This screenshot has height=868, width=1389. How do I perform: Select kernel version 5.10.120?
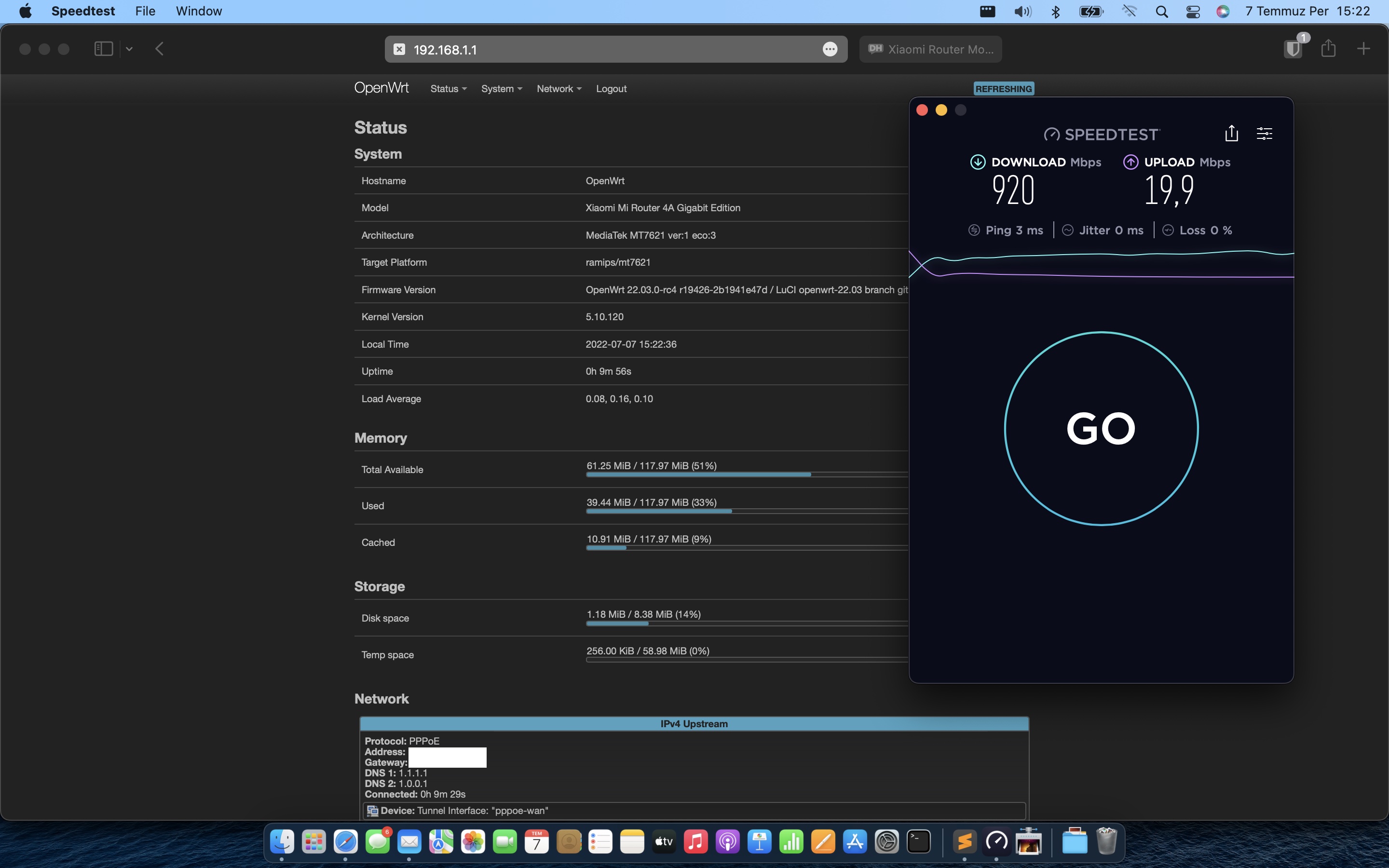[604, 317]
